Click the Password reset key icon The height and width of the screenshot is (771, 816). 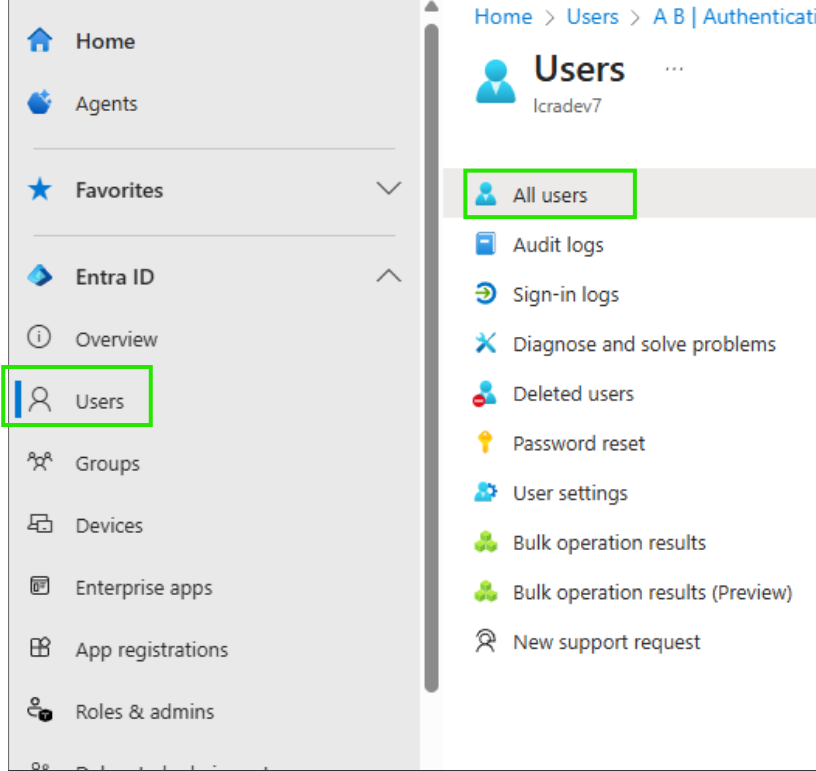tap(485, 442)
